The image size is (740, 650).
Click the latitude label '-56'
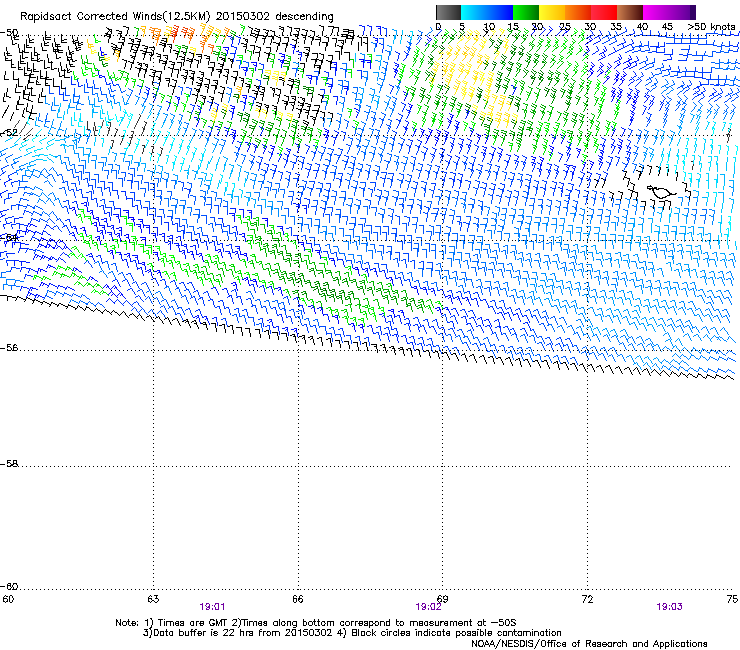(x=9, y=347)
